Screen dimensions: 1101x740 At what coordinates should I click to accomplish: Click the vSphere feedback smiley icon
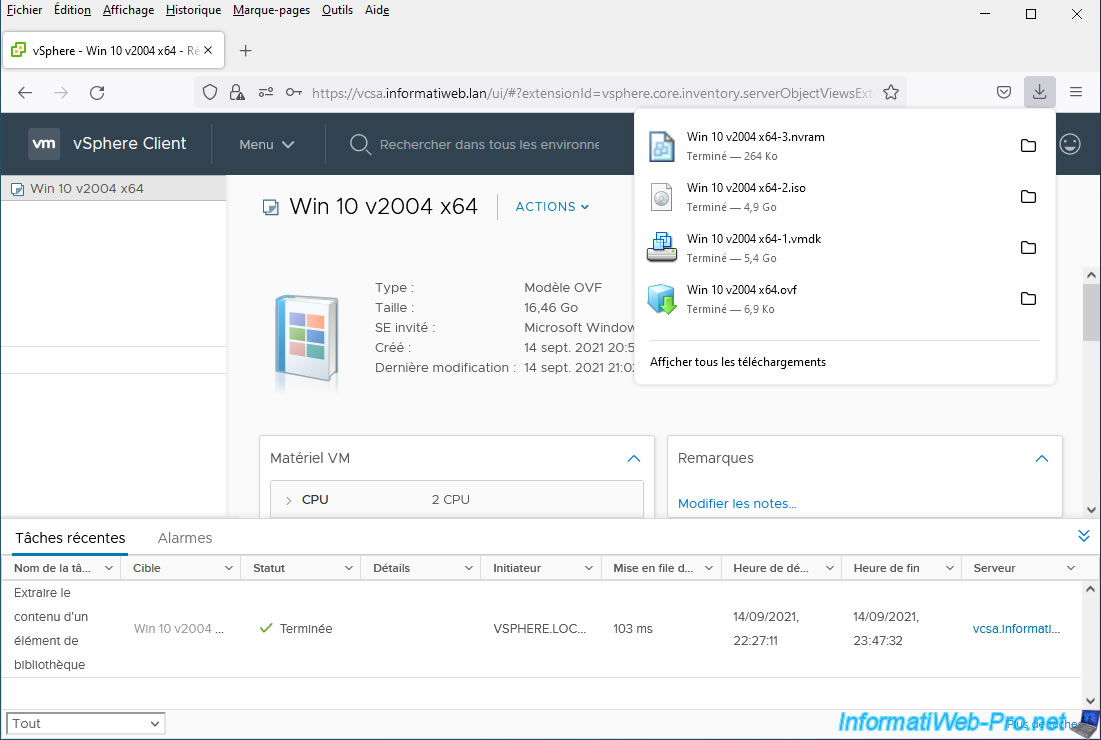(1070, 144)
